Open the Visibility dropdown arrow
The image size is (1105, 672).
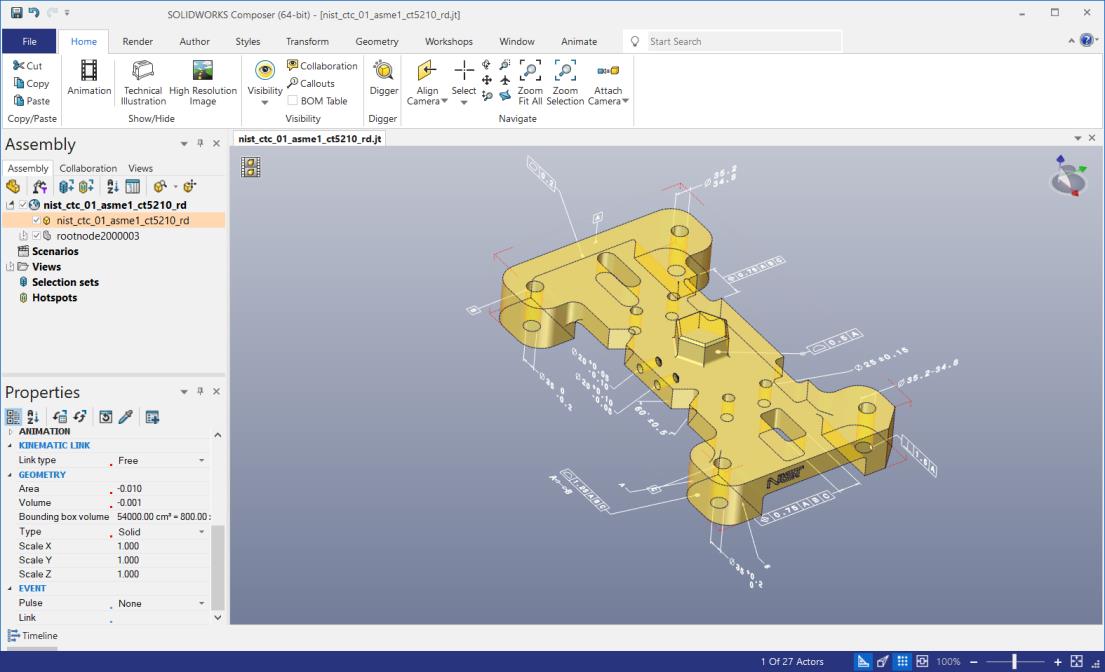(x=265, y=103)
